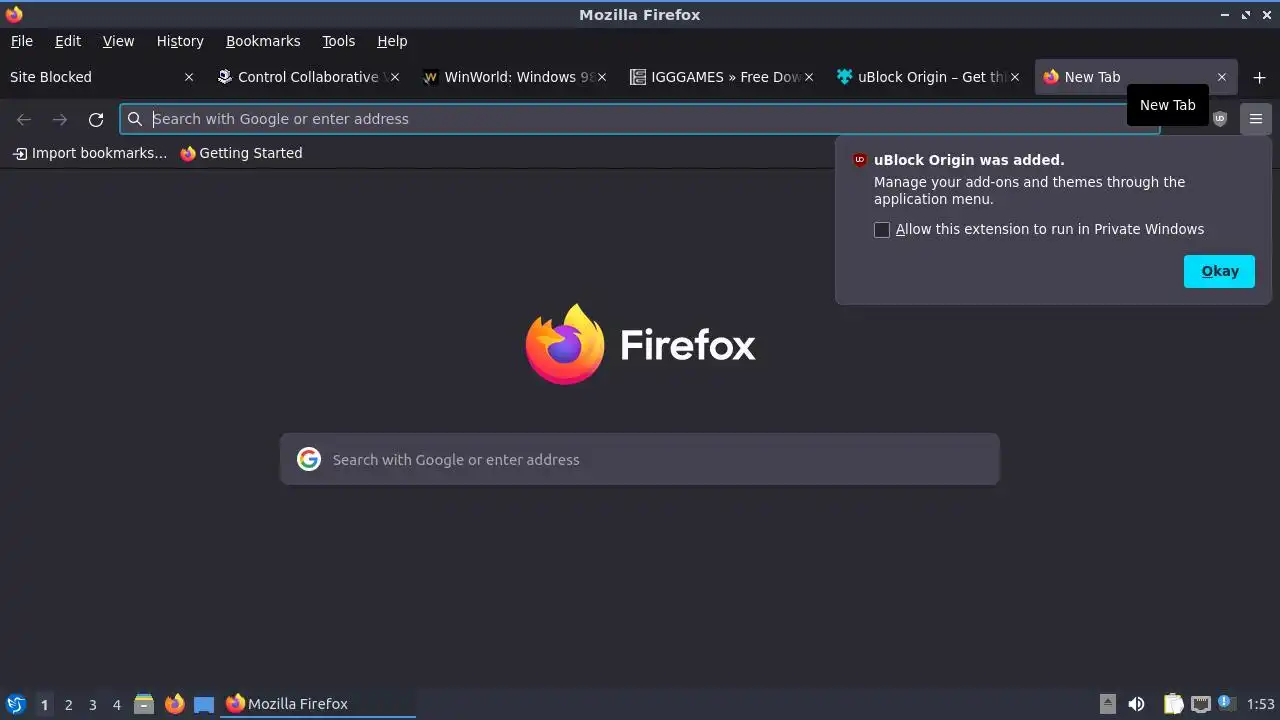1280x720 pixels.
Task: Launch Firefox from taskbar quick launch
Action: coord(175,704)
